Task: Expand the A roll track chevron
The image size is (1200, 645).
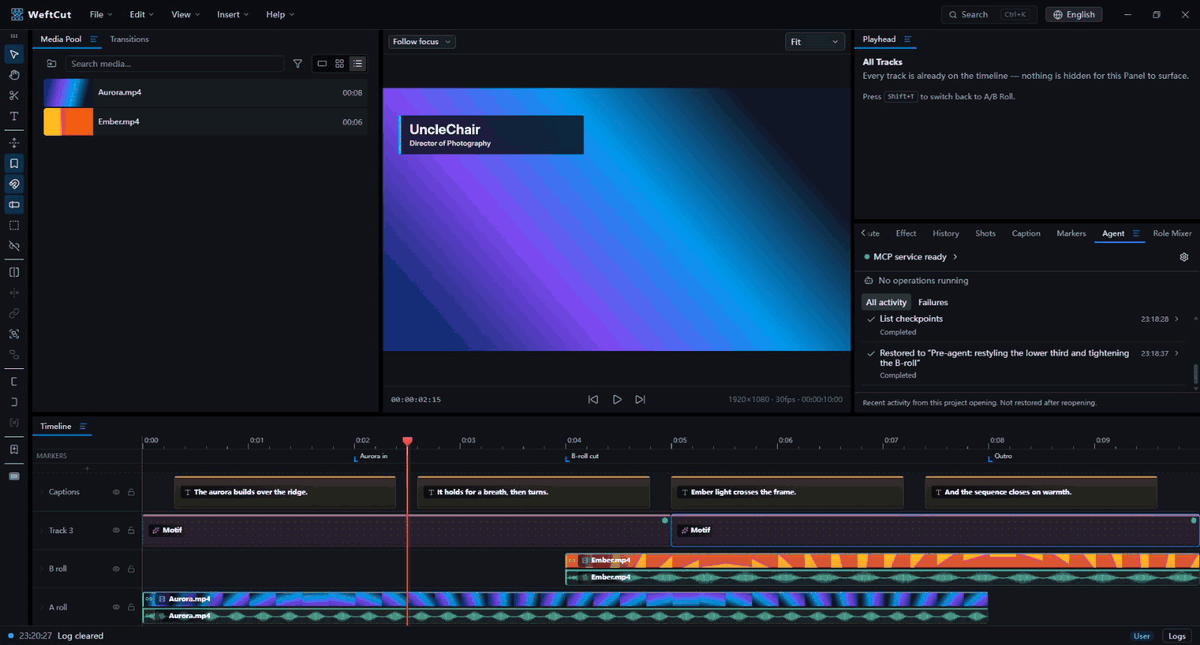Action: tap(41, 607)
